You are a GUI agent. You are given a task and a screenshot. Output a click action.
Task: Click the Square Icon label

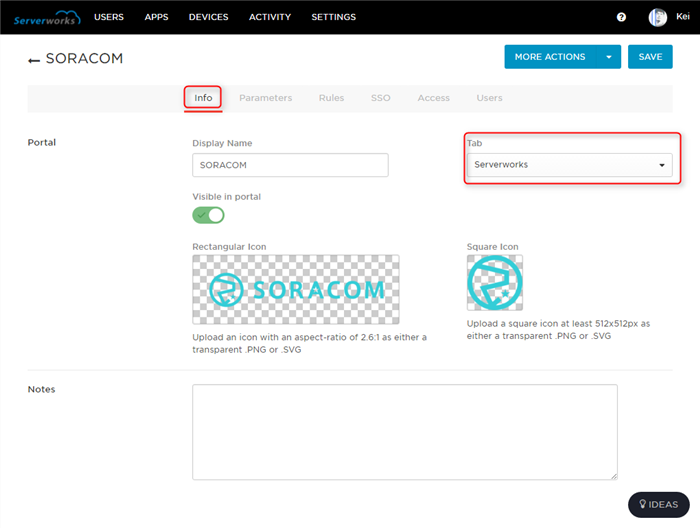pos(492,247)
